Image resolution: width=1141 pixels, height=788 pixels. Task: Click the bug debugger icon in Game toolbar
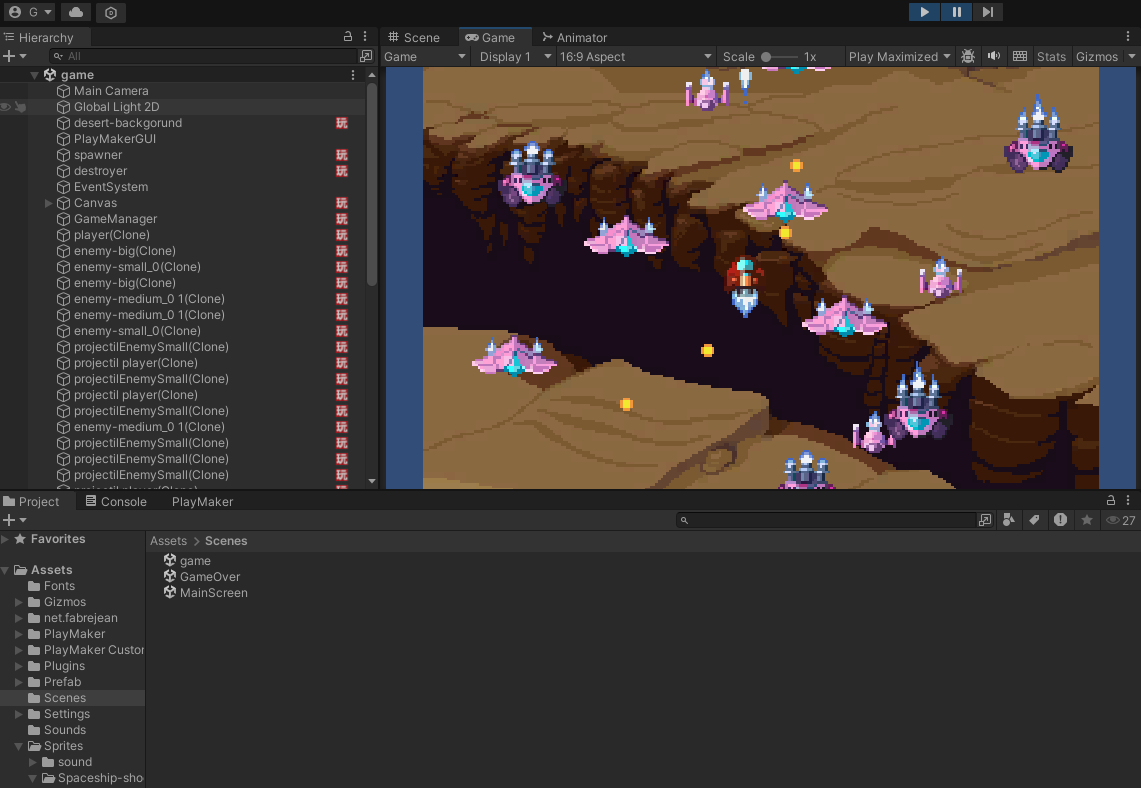[x=967, y=57]
